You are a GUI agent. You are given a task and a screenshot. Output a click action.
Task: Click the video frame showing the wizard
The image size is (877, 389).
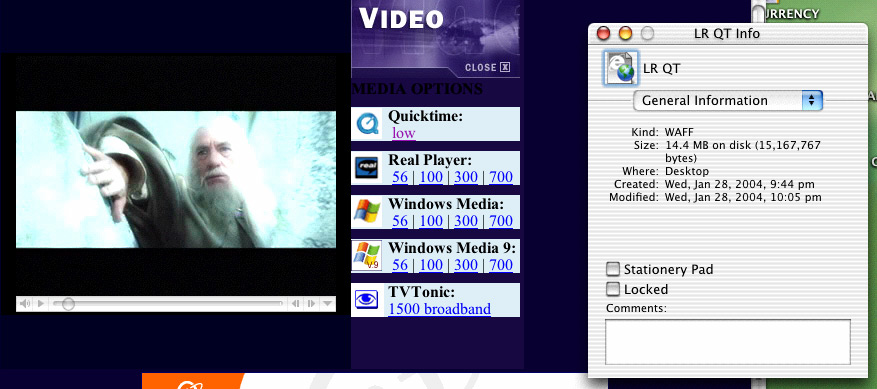tap(176, 179)
